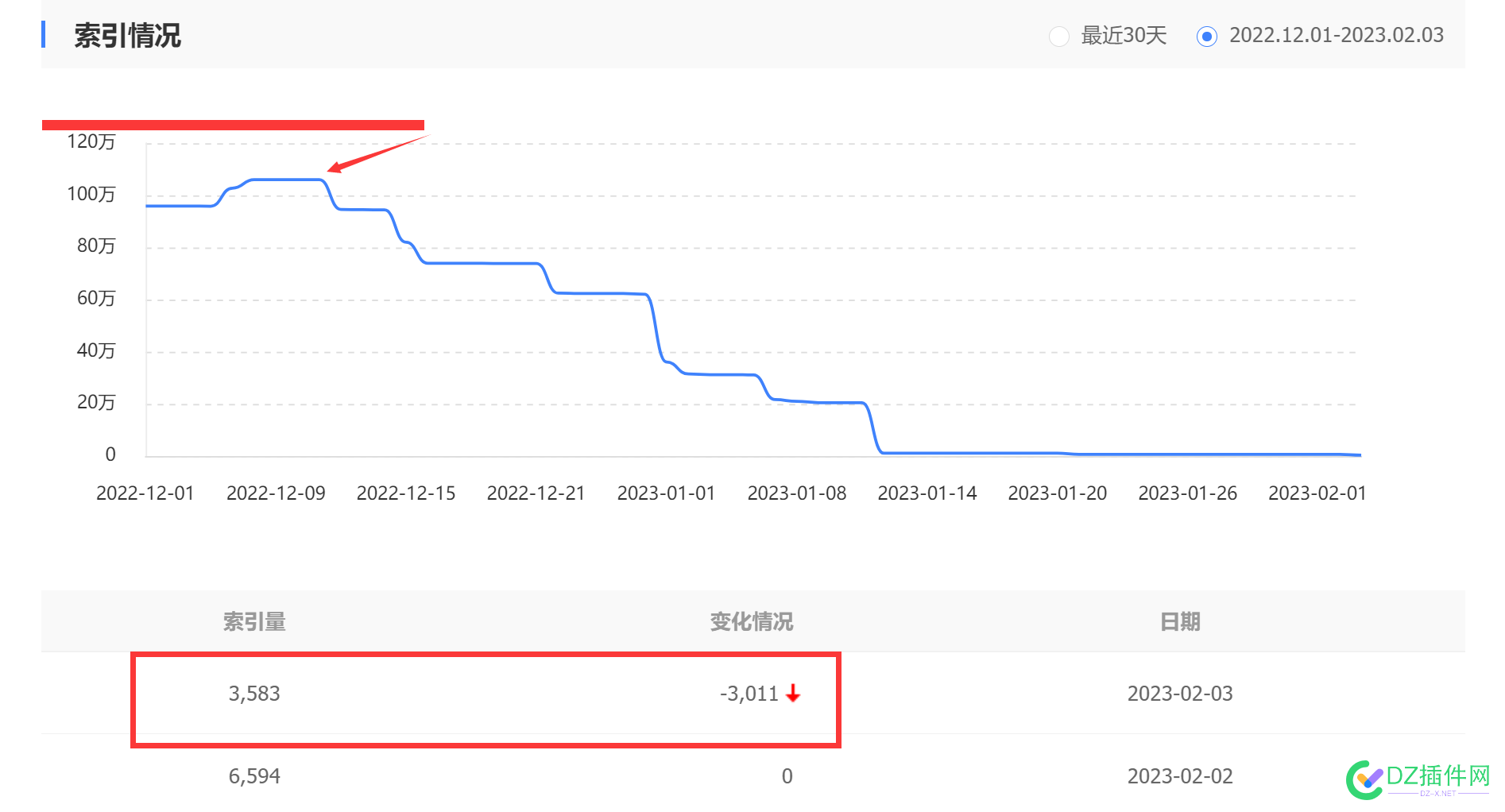Click the 2023-01-08 x-axis label
This screenshot has width=1505, height=812.
(x=797, y=493)
